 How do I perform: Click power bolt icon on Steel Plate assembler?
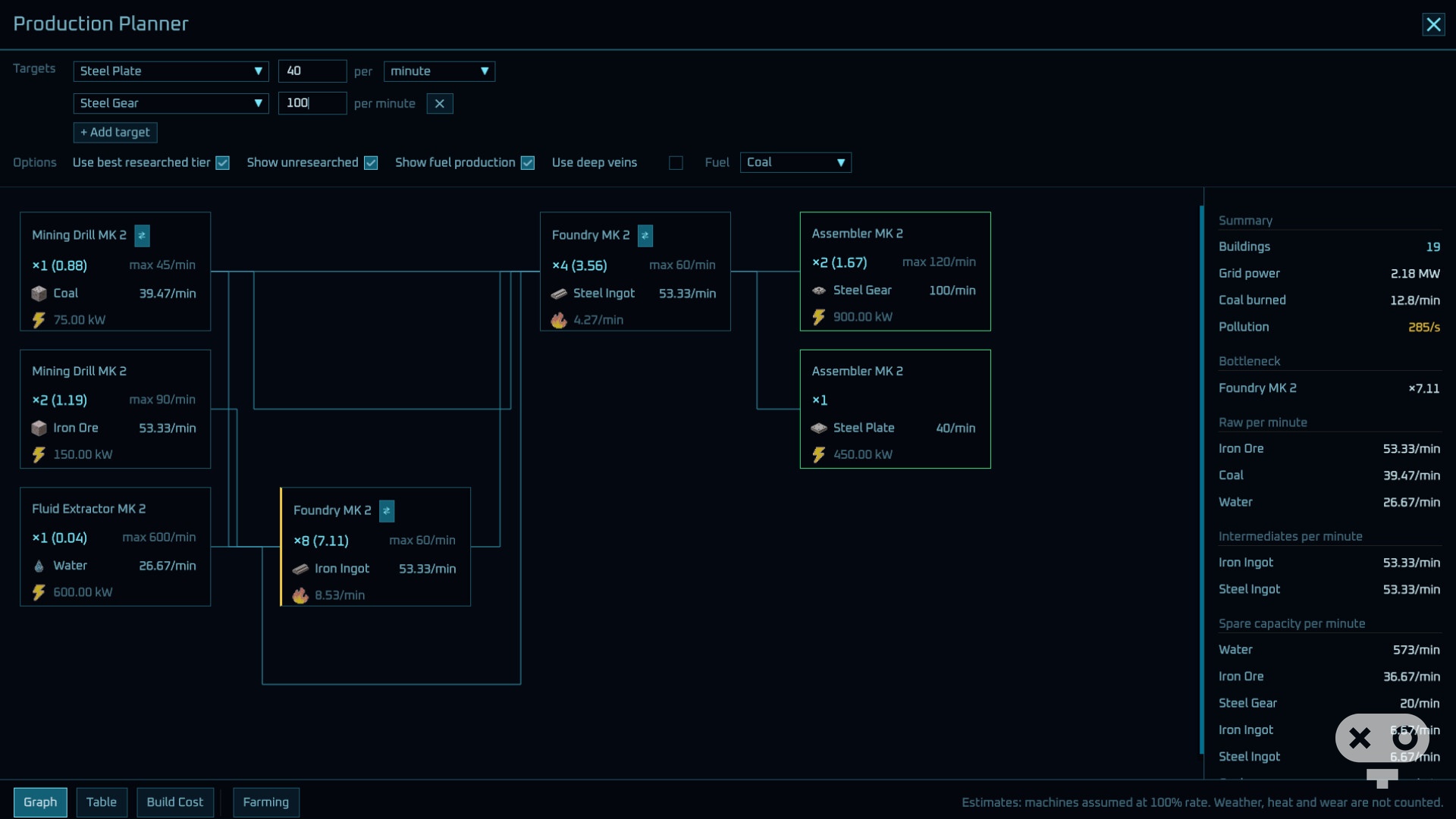pos(819,455)
